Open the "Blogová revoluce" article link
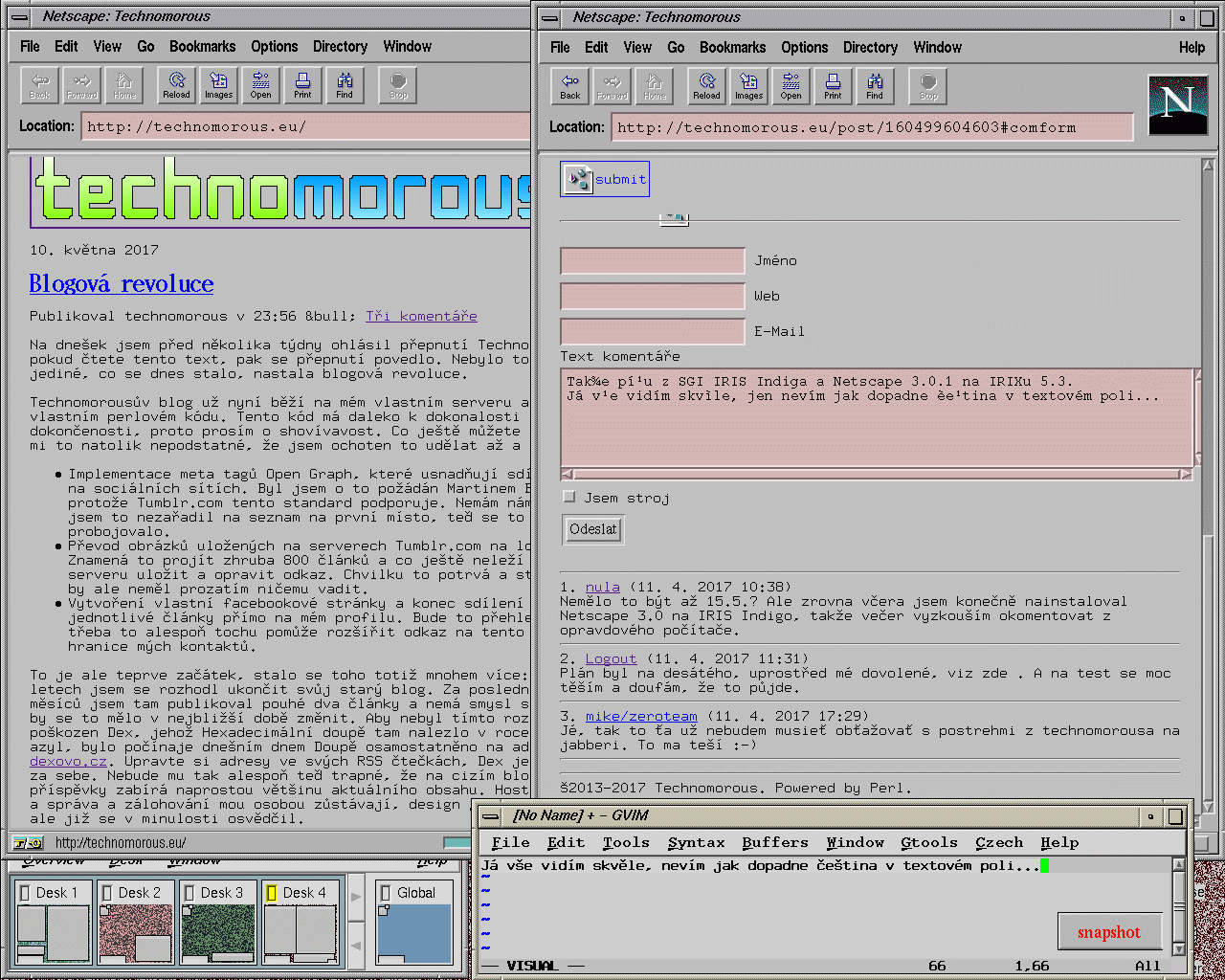 tap(122, 283)
